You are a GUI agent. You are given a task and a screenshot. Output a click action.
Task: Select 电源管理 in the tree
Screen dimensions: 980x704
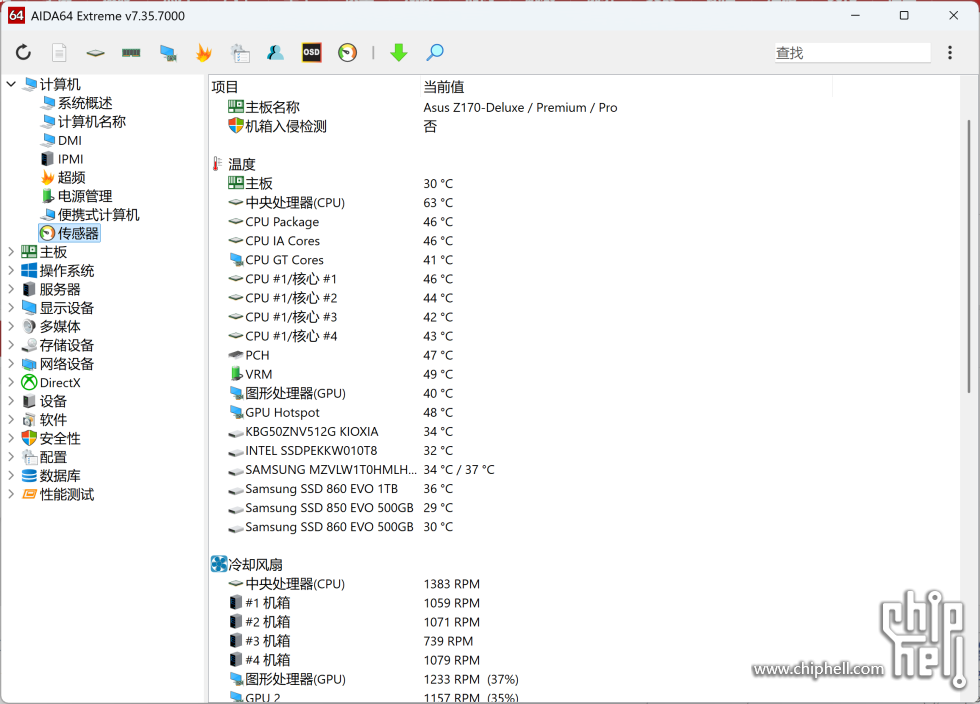coord(77,196)
